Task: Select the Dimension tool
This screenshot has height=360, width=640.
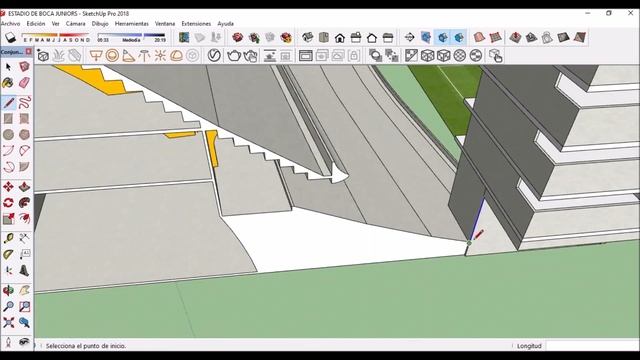Action: click(x=24, y=238)
